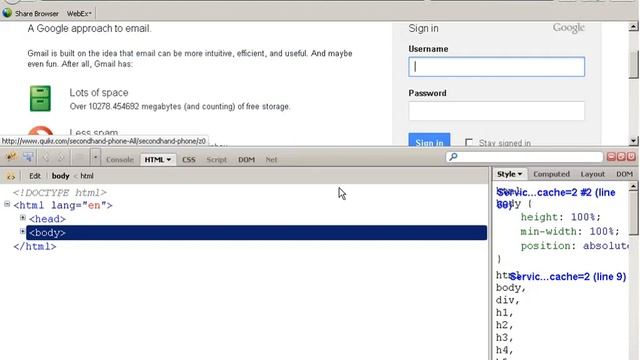The image size is (640, 360).
Task: Select body in the breadcrumb path
Action: (60, 176)
